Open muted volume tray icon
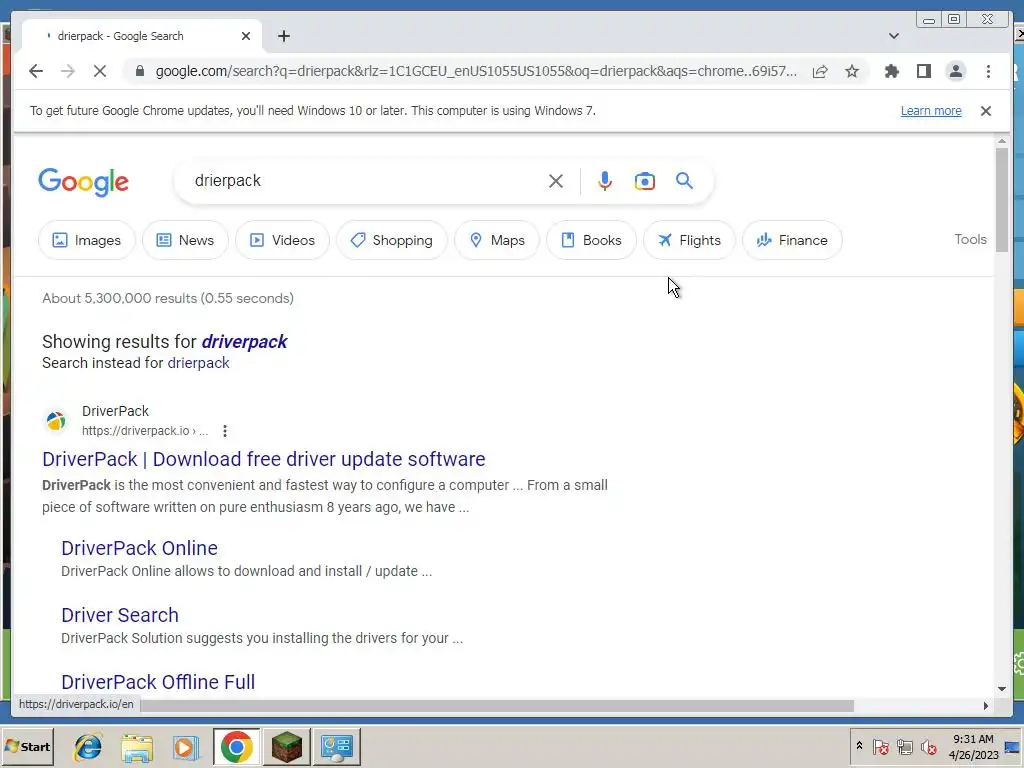The height and width of the screenshot is (768, 1024). coord(928,746)
